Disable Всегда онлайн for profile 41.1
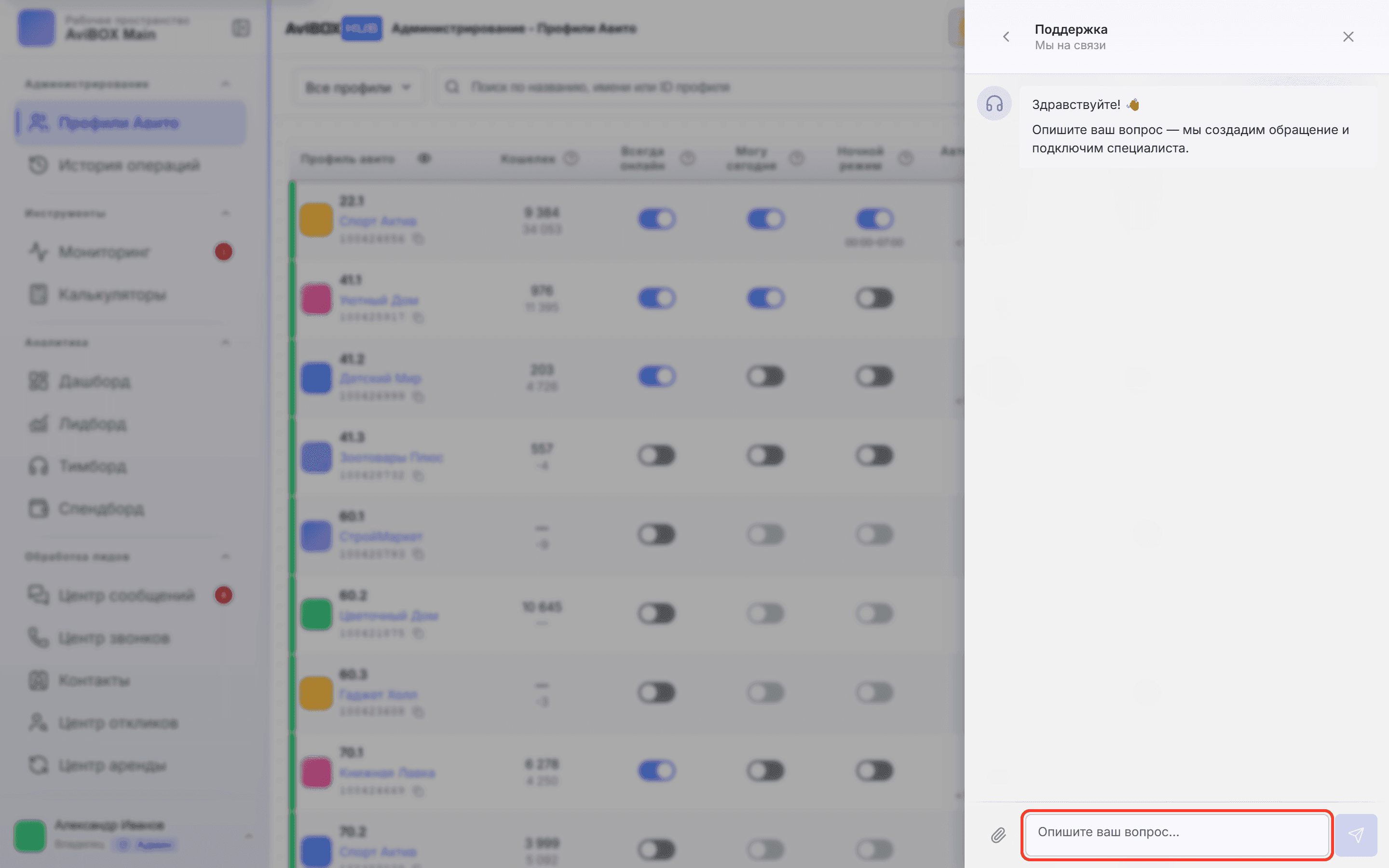Viewport: 1389px width, 868px height. pos(656,298)
